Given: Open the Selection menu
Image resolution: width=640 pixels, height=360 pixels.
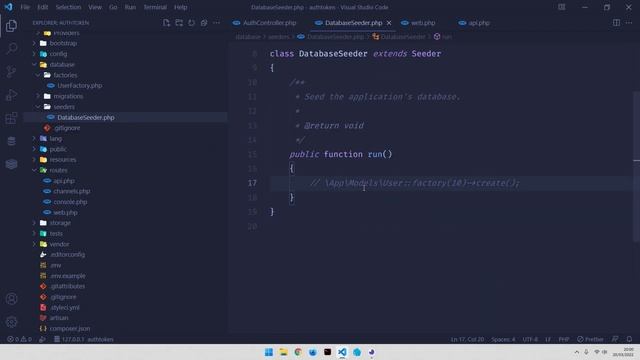Looking at the screenshot, I should click(68, 7).
